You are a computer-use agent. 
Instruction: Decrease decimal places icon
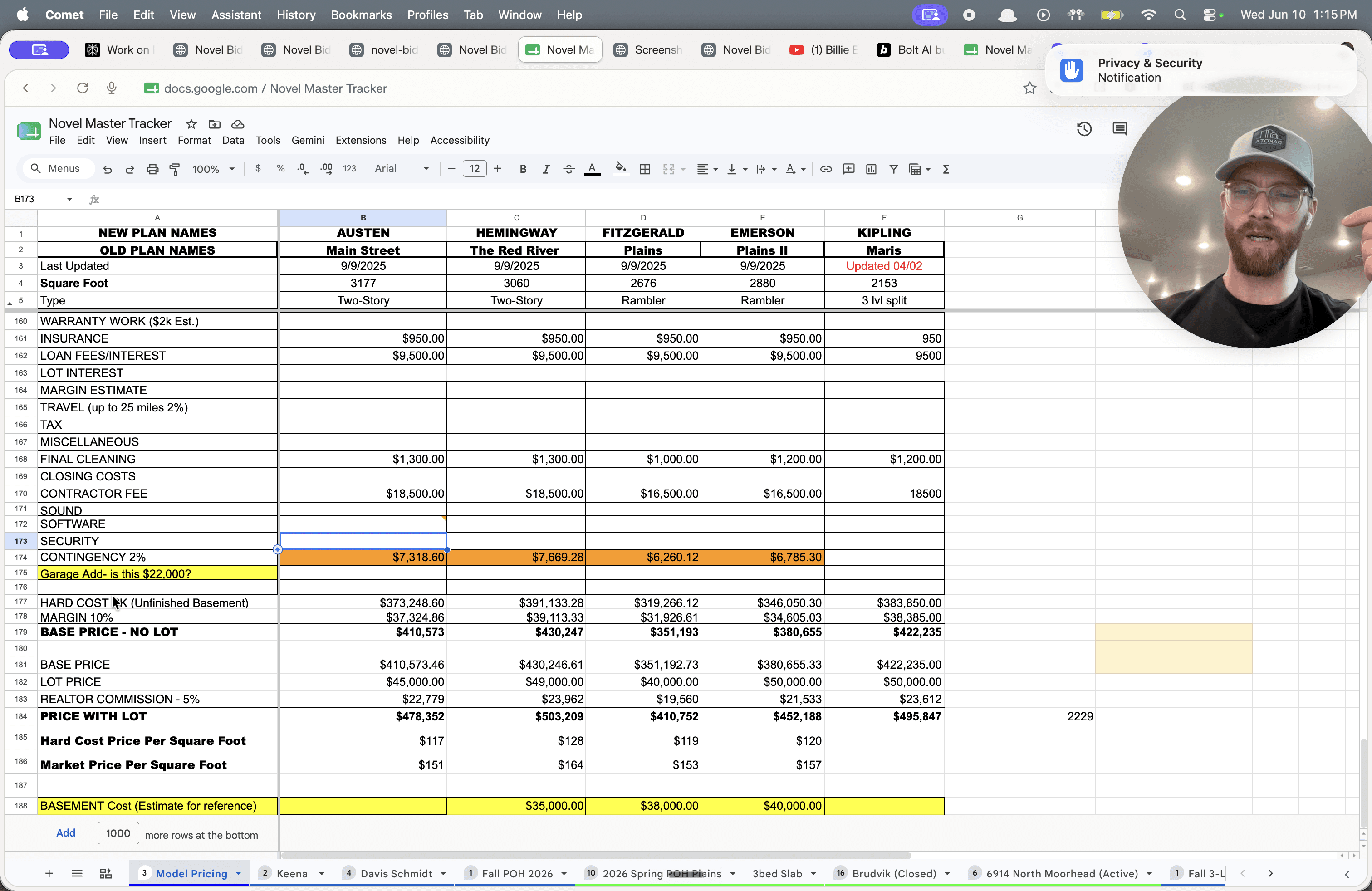pos(303,168)
